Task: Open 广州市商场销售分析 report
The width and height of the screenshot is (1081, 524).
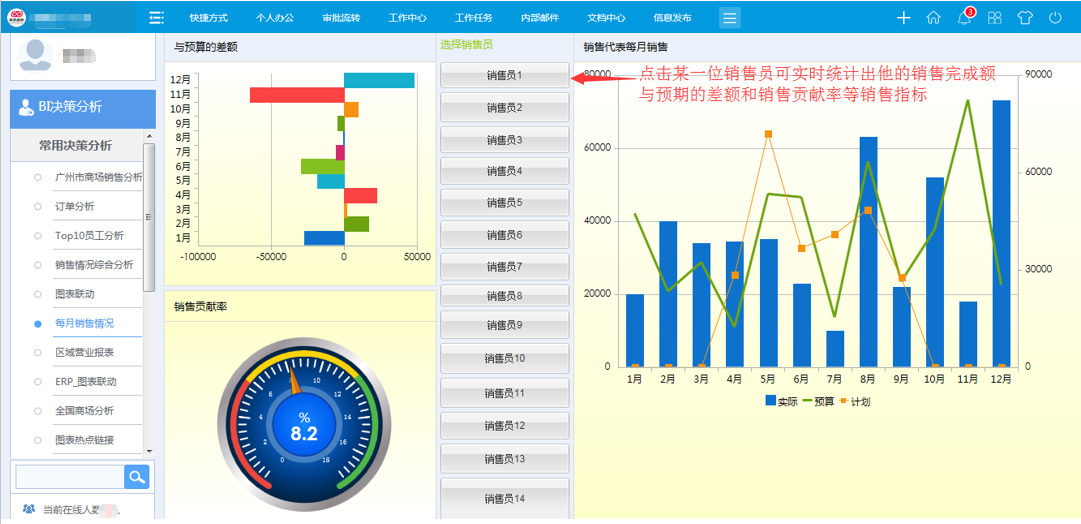Action: click(99, 177)
